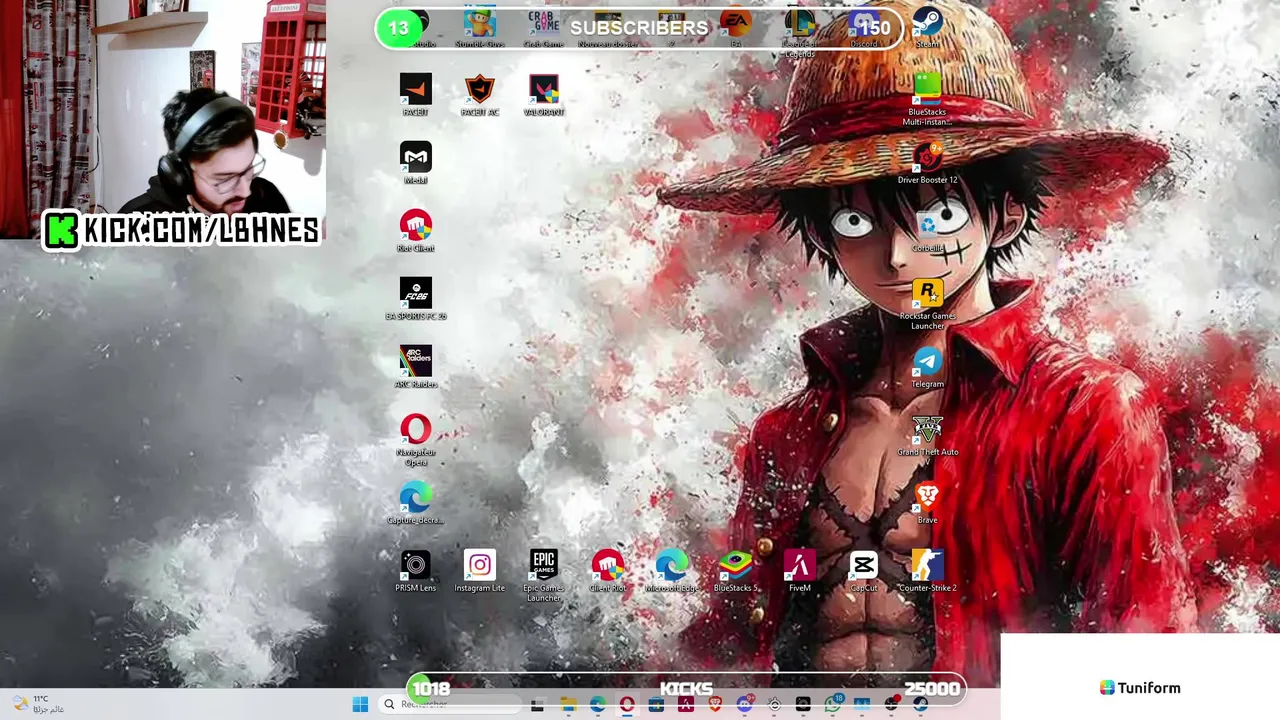Open the ARC Raiders desktop icon
The height and width of the screenshot is (720, 1280).
(x=415, y=368)
